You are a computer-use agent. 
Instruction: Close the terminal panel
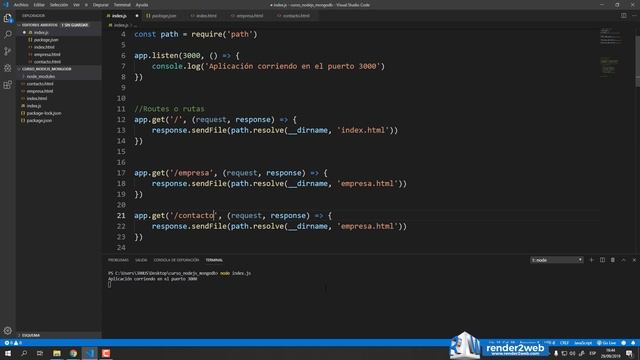point(634,260)
